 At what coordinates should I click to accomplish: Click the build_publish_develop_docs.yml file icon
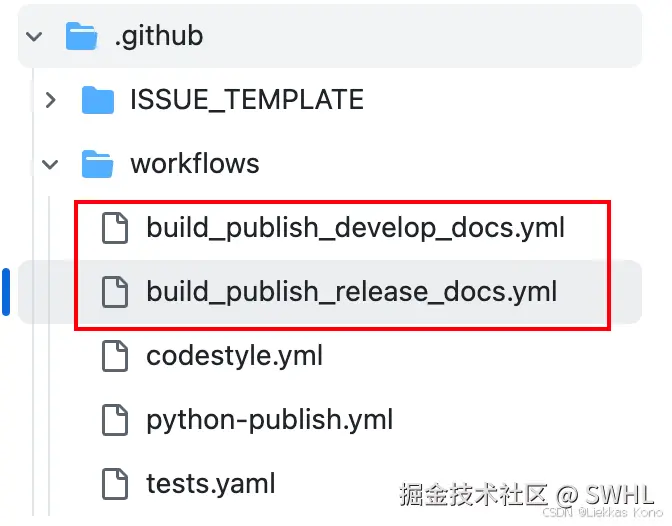pyautogui.click(x=116, y=228)
